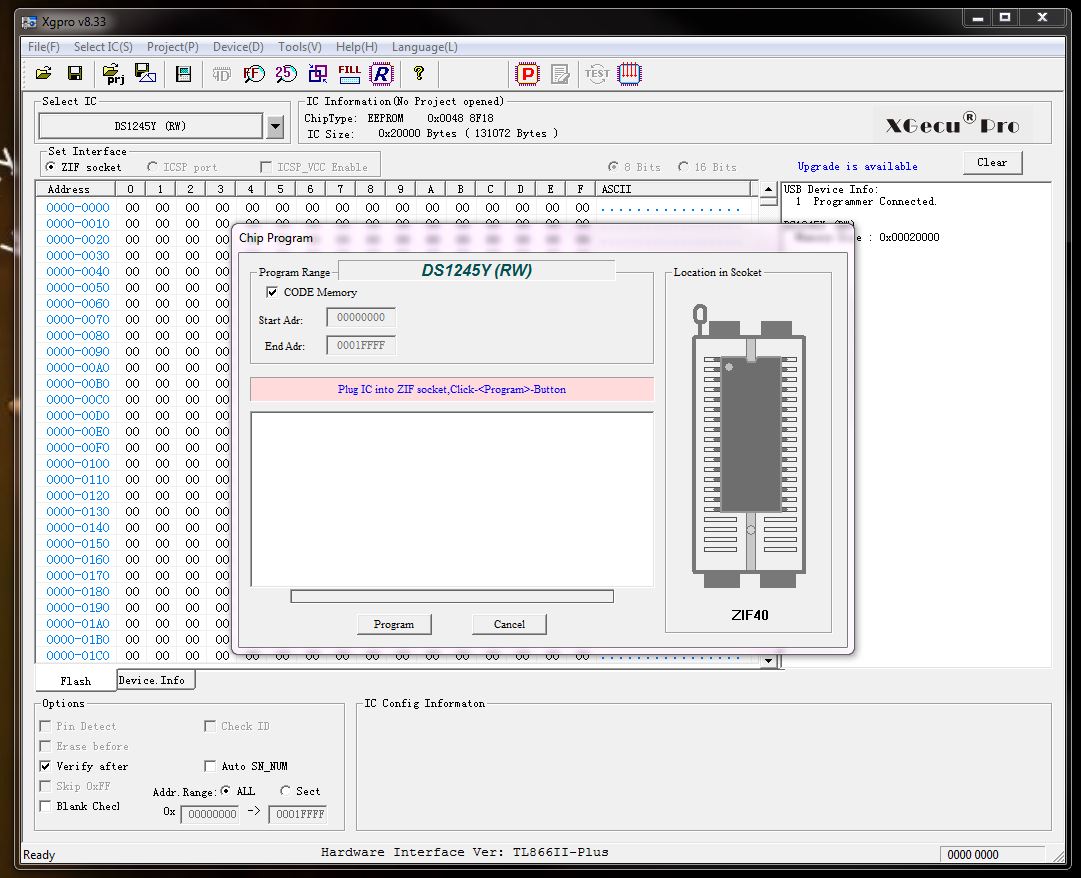This screenshot has width=1081, height=878.
Task: Select the 16 Bits radio button
Action: point(683,167)
